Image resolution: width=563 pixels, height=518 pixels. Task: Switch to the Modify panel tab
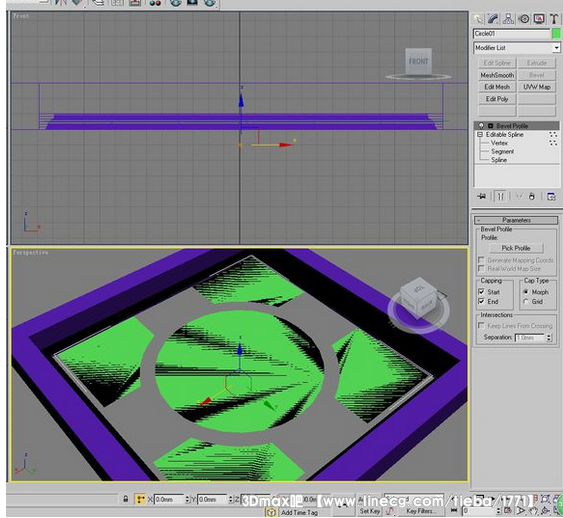pos(493,19)
